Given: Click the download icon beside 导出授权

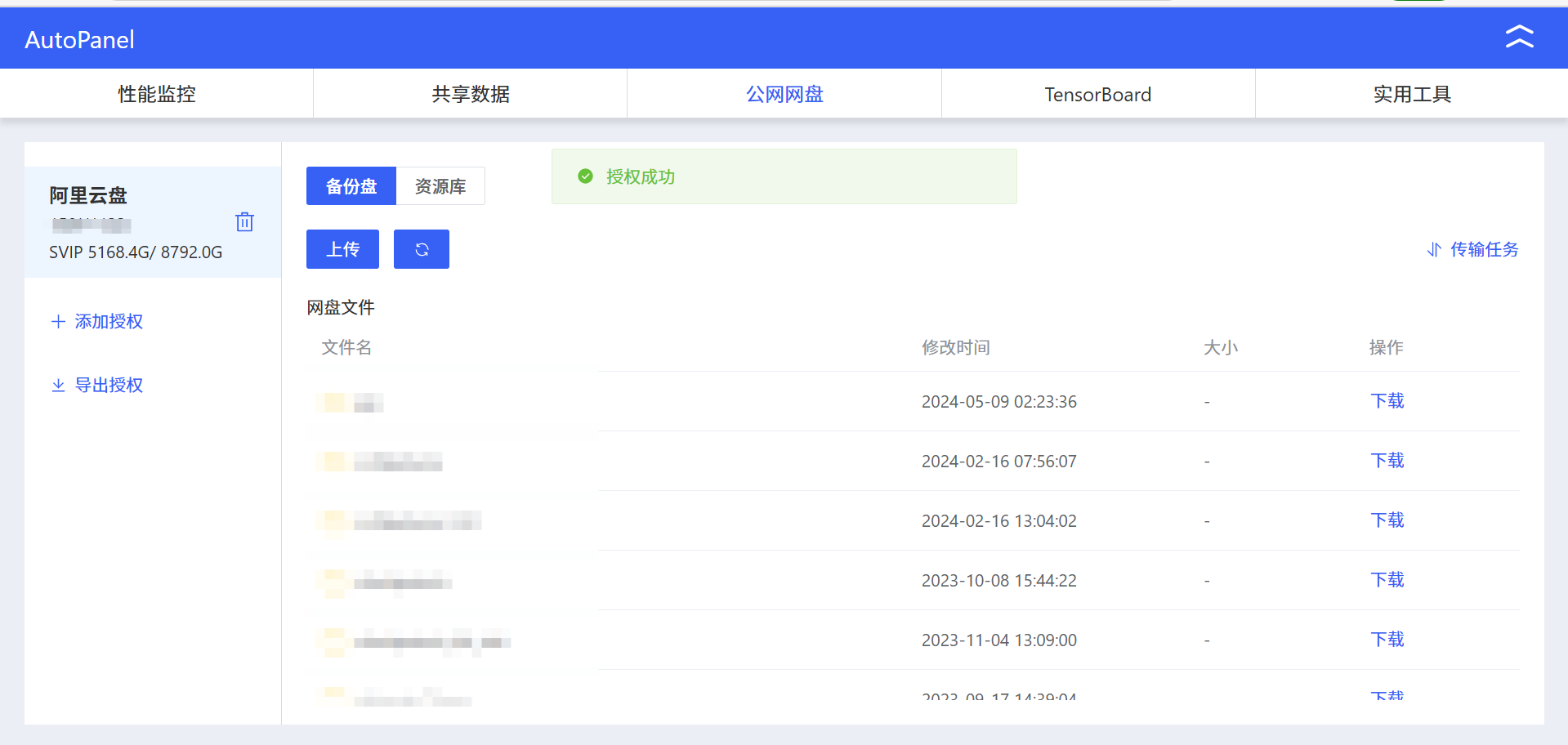Looking at the screenshot, I should click(58, 385).
